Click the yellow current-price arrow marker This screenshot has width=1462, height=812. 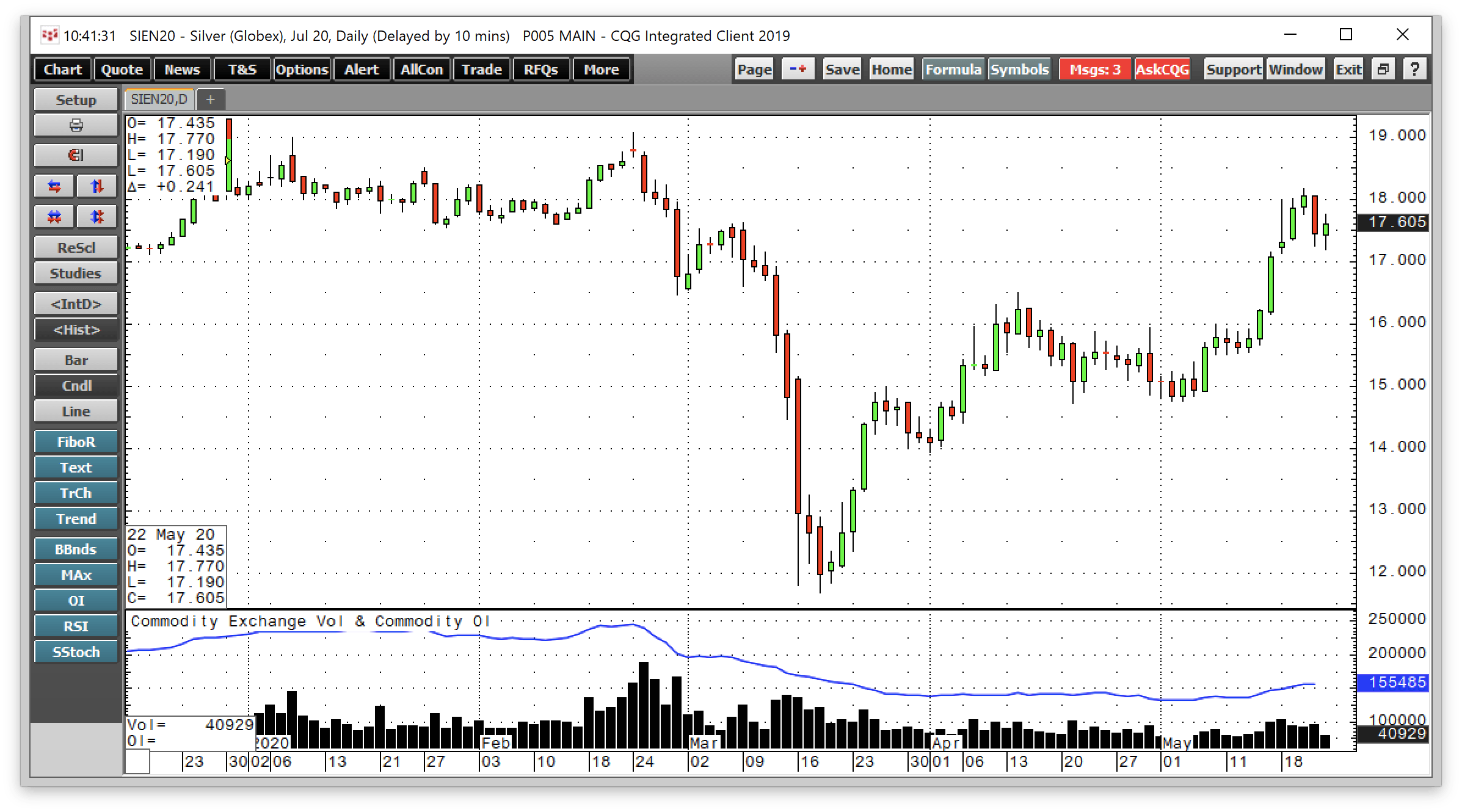pos(228,161)
